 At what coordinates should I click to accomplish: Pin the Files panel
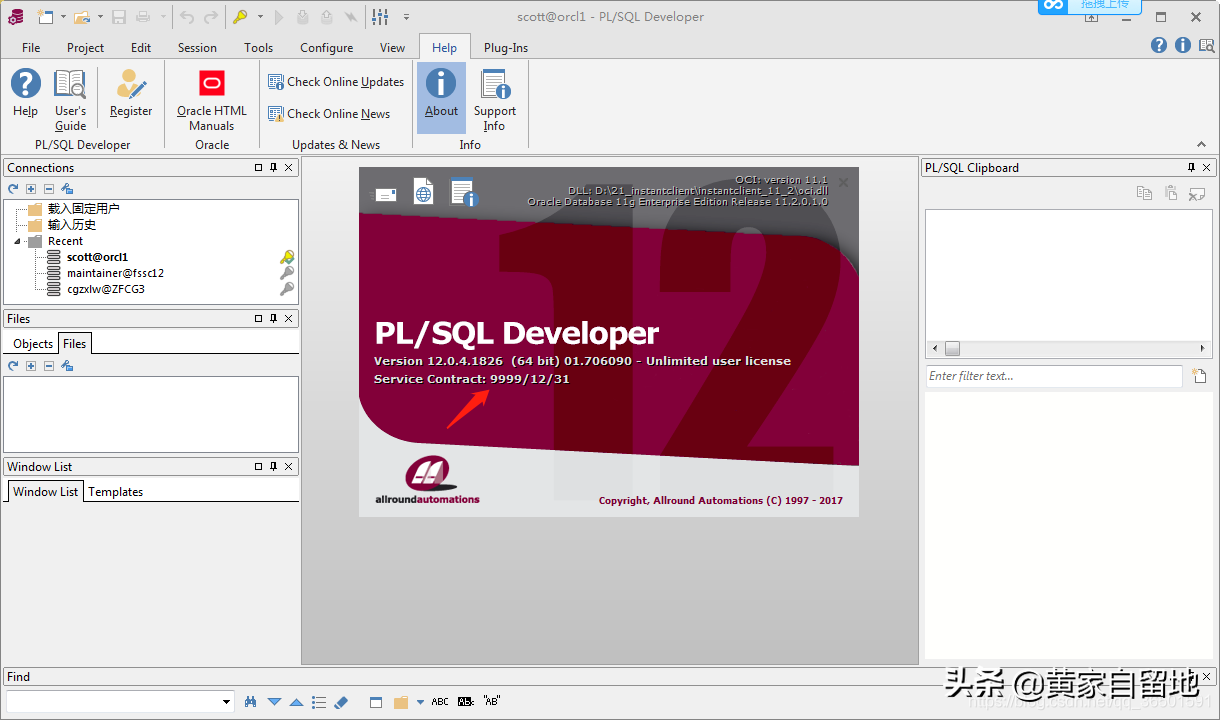[274, 318]
